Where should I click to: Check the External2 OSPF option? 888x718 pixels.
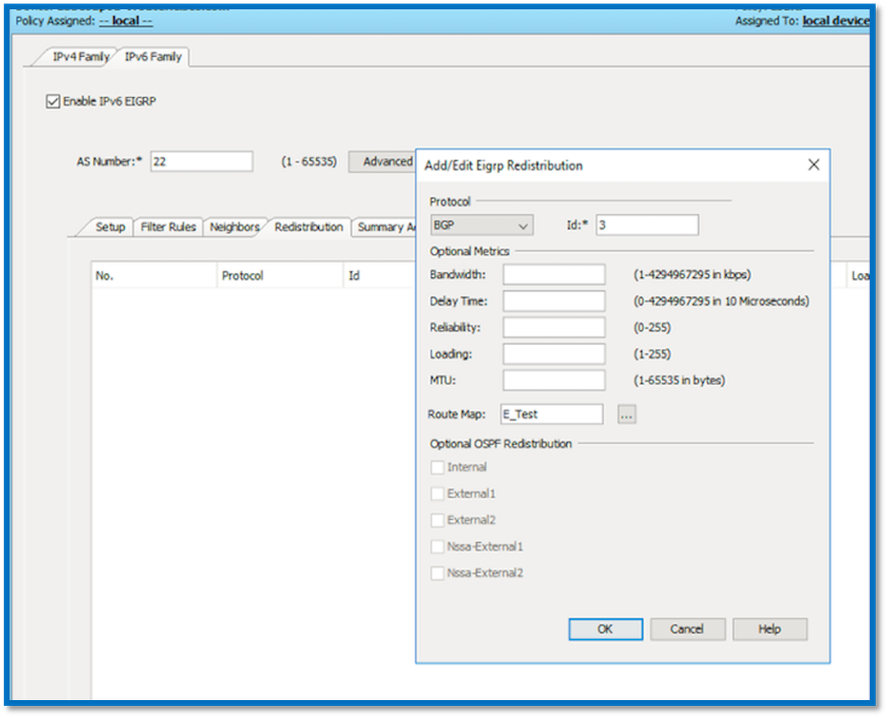437,520
